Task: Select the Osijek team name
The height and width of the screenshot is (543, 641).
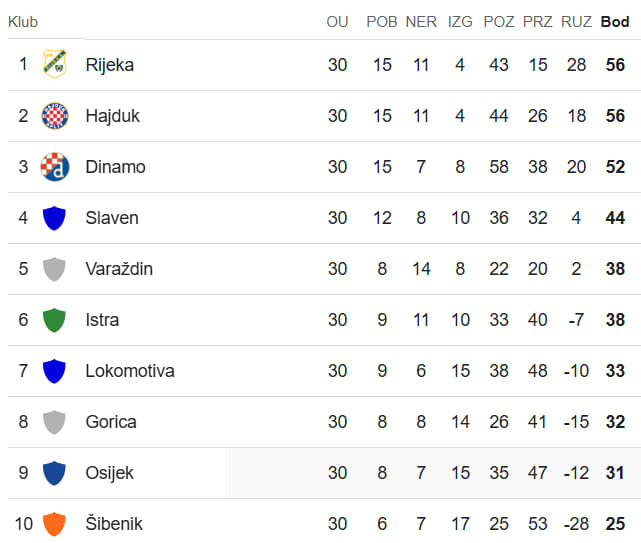Action: tap(110, 473)
